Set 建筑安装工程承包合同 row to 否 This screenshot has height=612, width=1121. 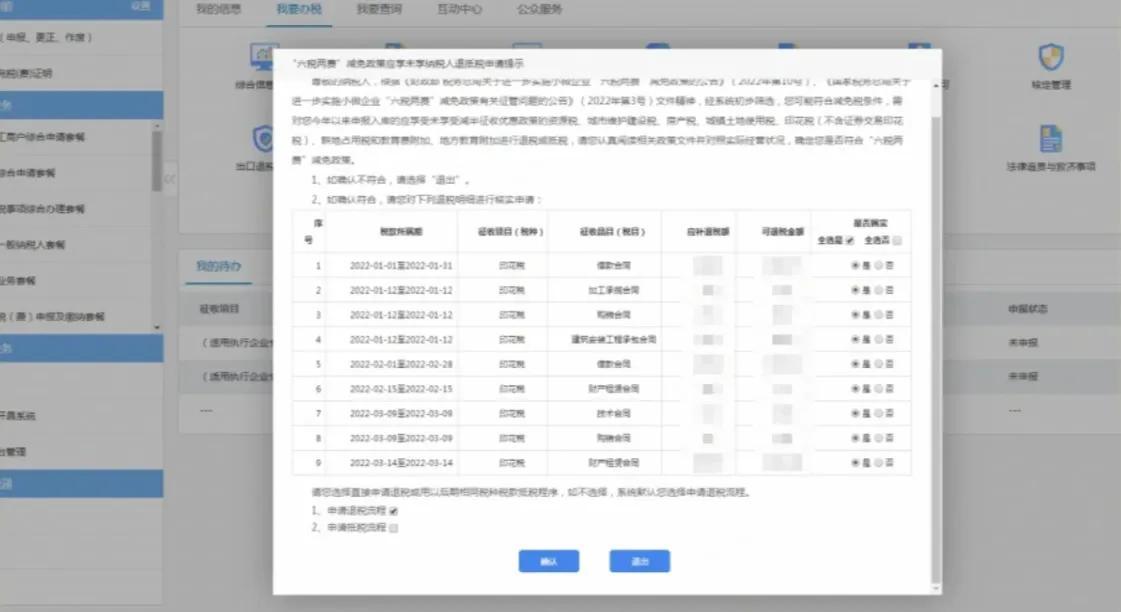[879, 340]
